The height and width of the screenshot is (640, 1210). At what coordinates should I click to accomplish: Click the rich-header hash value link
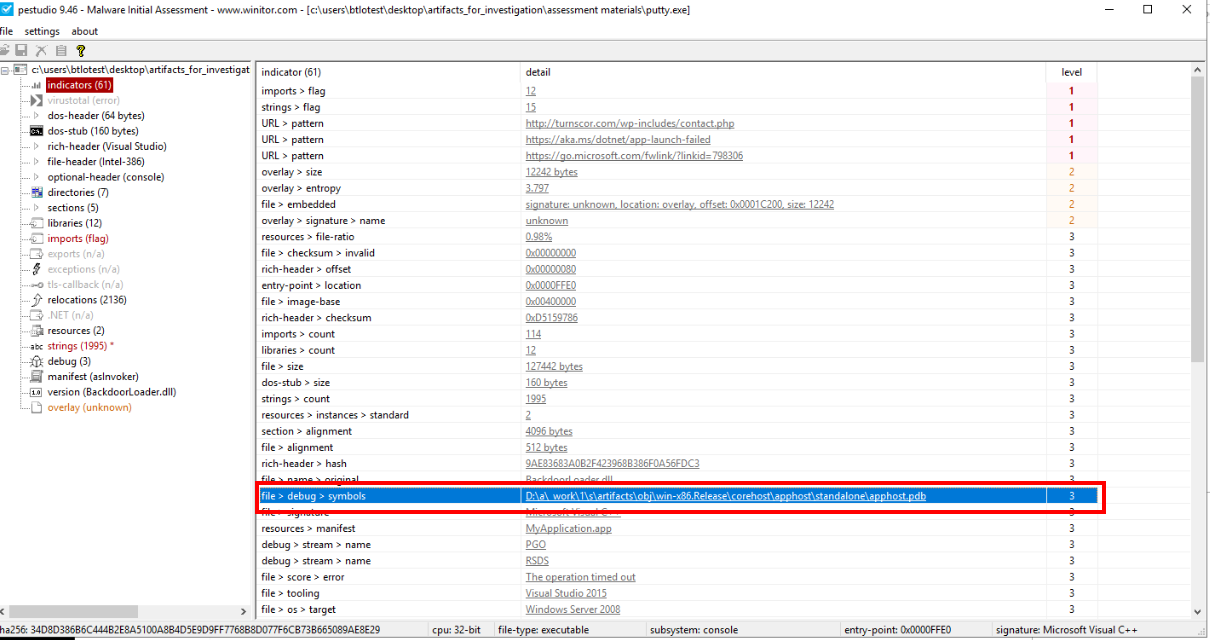[x=612, y=464]
